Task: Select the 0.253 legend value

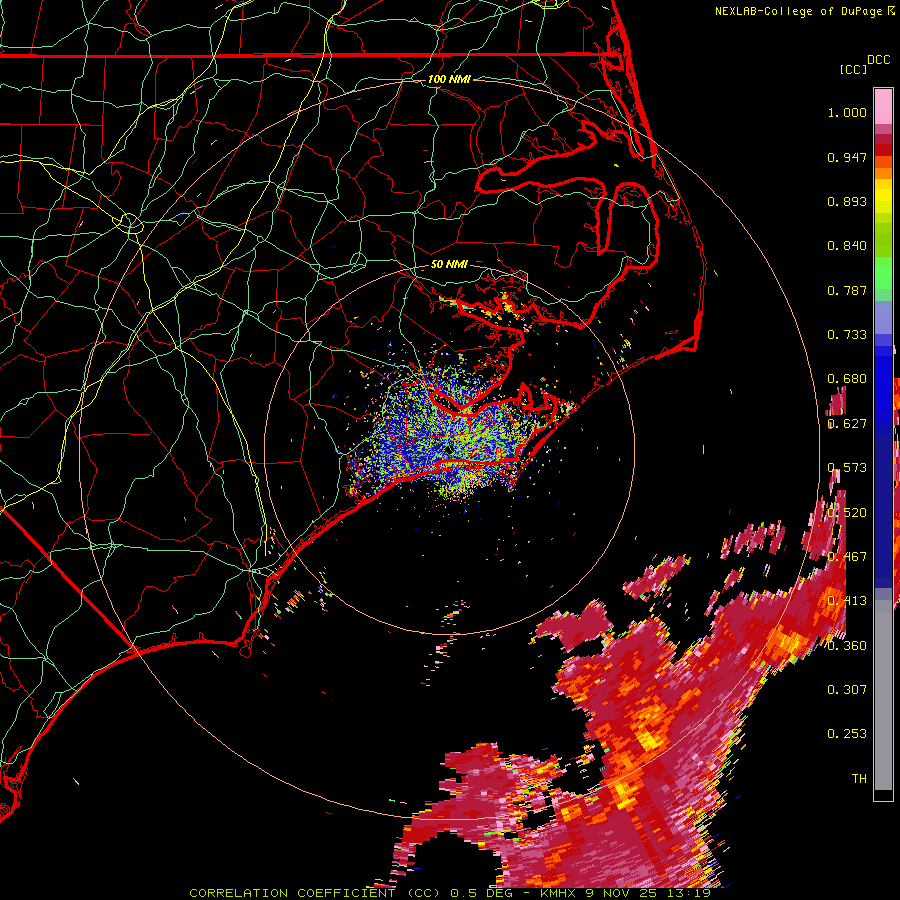Action: (x=847, y=734)
